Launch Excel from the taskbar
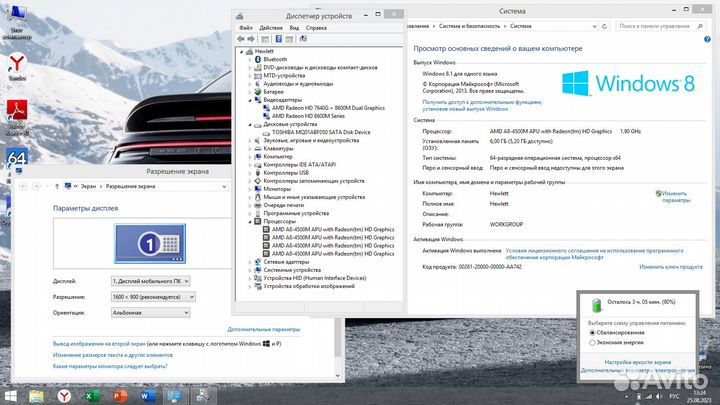720x405 pixels. click(x=91, y=396)
